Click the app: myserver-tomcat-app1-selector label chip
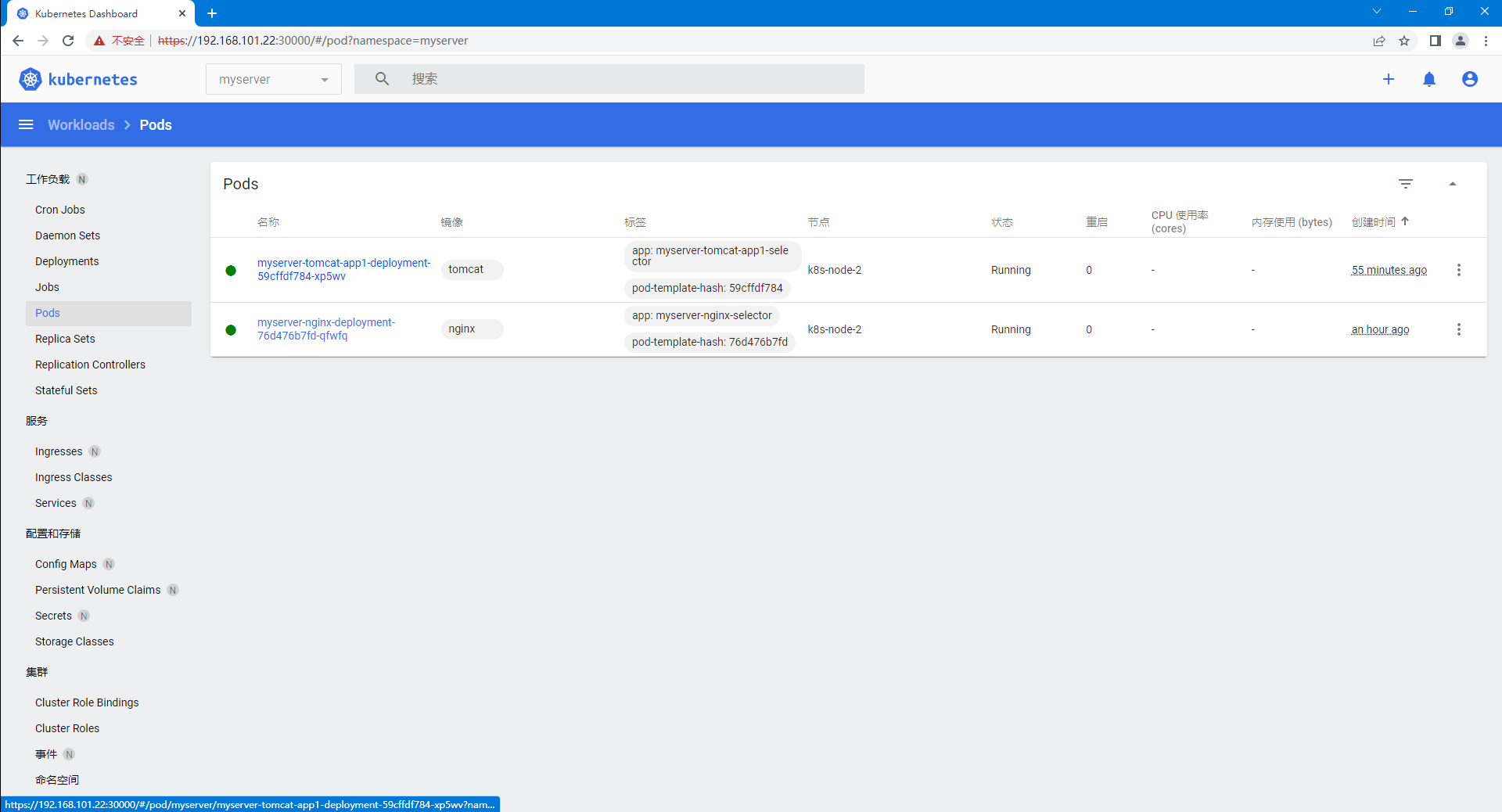Screen dimensions: 1502x812 click(x=713, y=256)
